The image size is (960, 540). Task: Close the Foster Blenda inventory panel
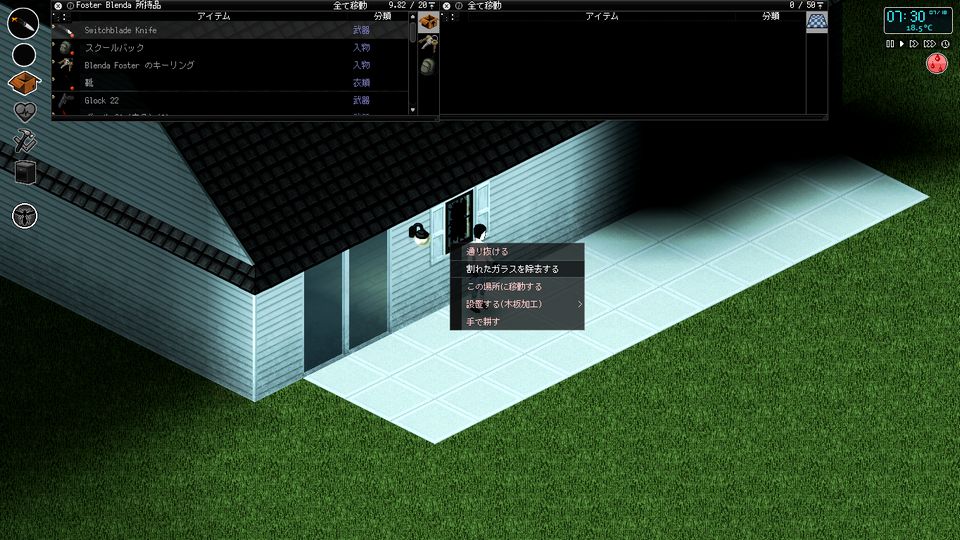pyautogui.click(x=58, y=6)
